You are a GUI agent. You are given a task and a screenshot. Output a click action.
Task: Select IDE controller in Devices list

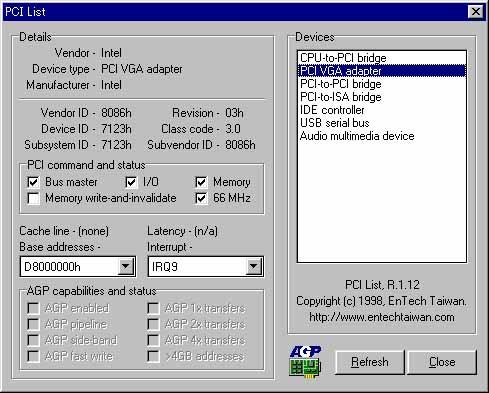point(382,110)
